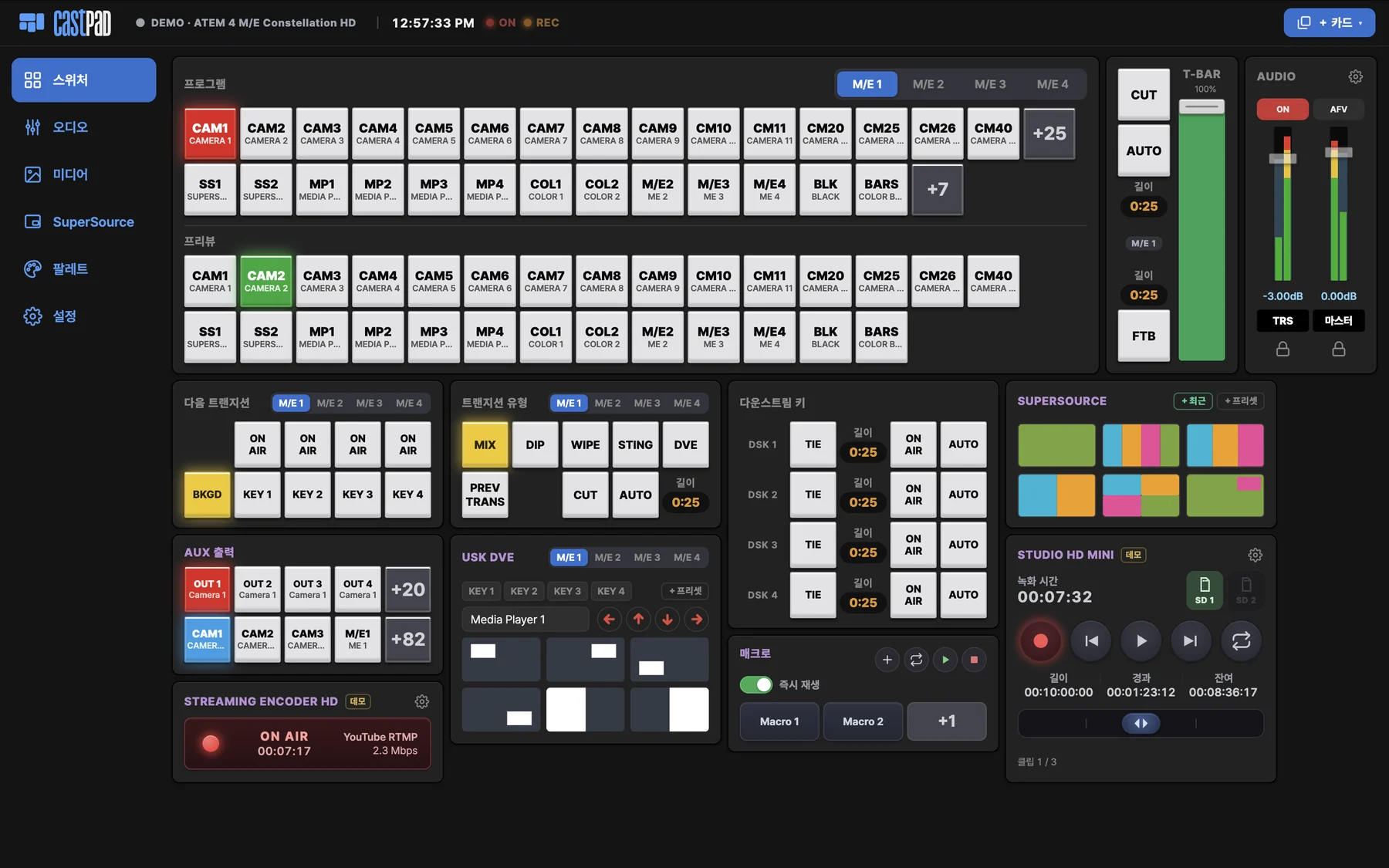The image size is (1389, 868).
Task: Toggle BKGD next transition
Action: (207, 495)
